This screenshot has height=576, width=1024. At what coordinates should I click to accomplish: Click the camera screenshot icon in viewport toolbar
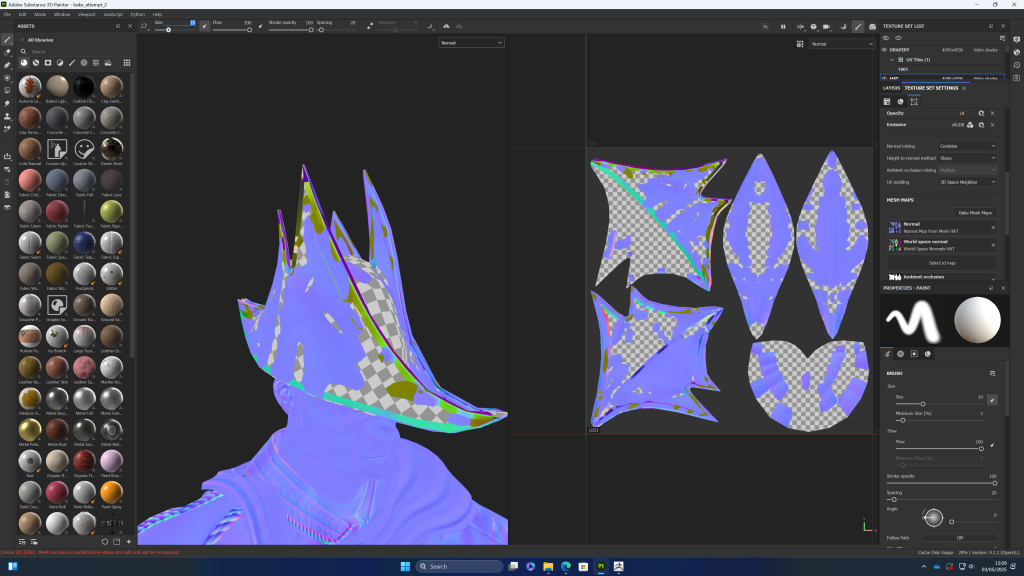[873, 26]
